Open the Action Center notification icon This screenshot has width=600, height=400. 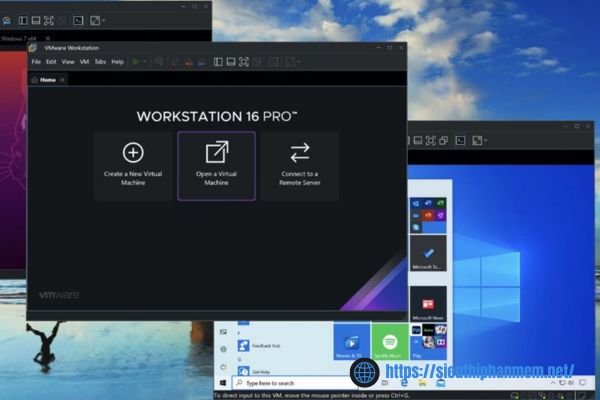pyautogui.click(x=583, y=383)
